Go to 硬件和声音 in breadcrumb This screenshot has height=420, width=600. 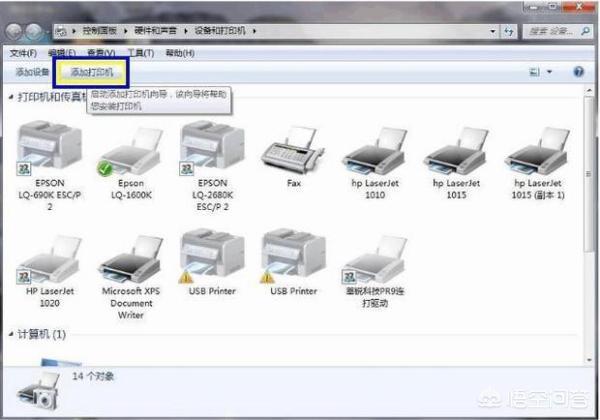[x=155, y=31]
